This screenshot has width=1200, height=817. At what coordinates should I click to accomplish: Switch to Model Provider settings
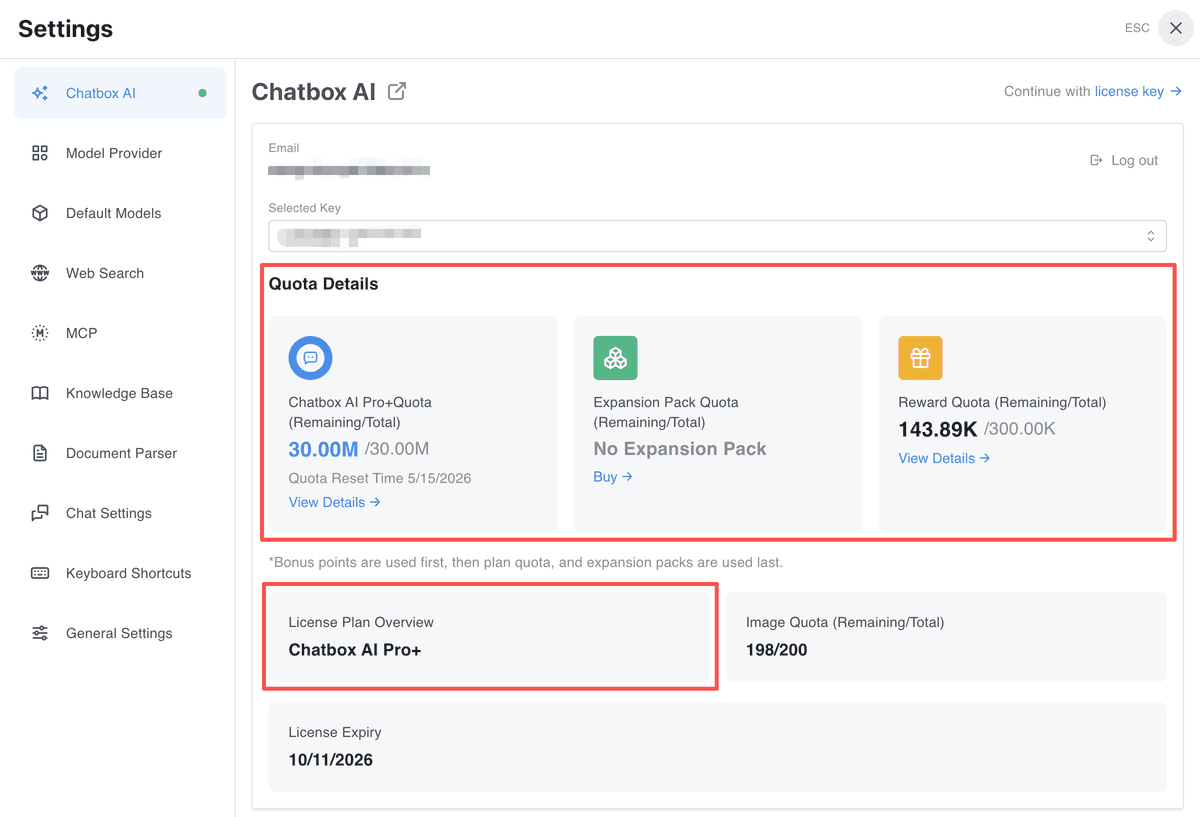click(x=120, y=153)
